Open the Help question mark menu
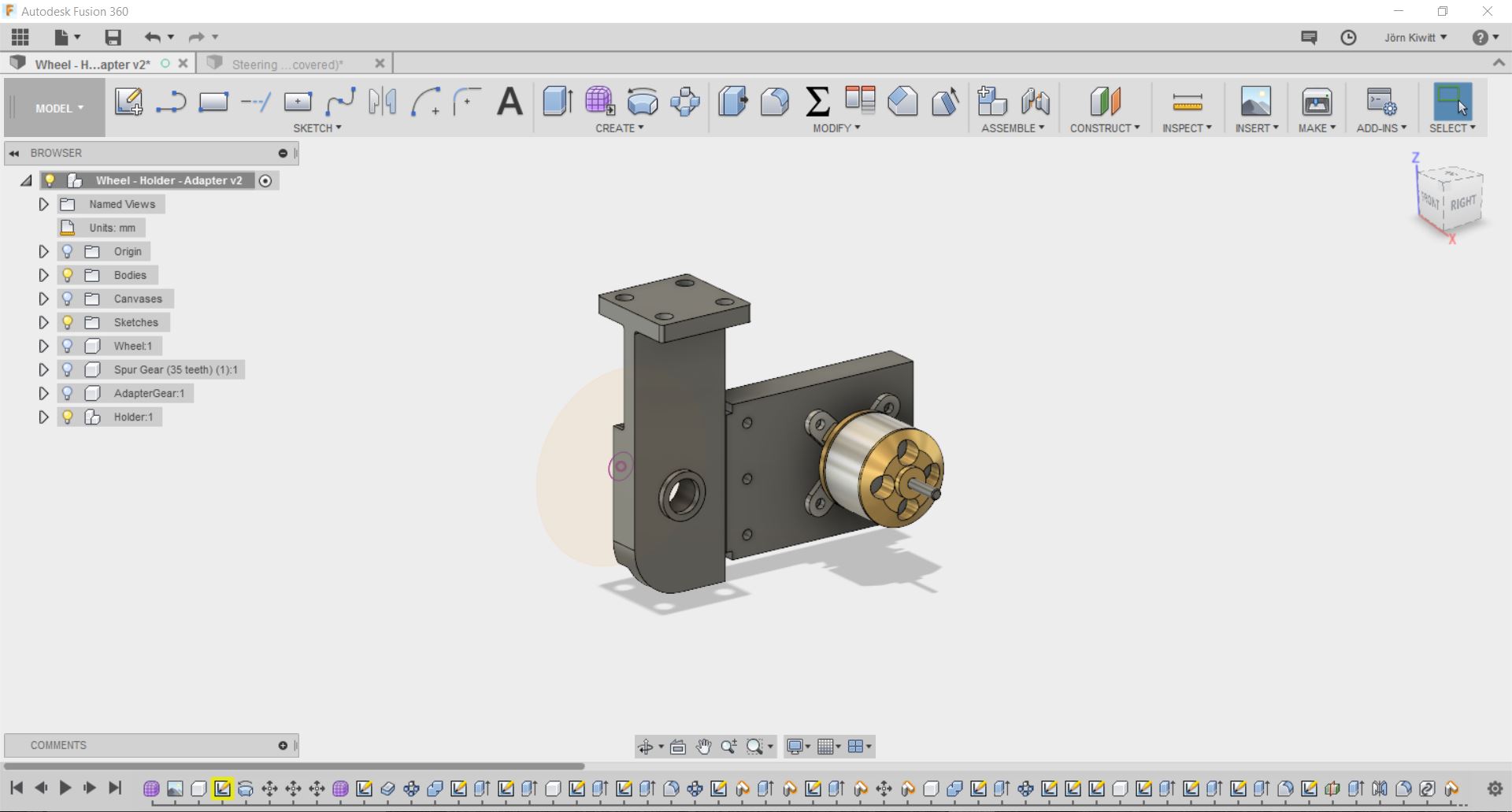 pyautogui.click(x=1485, y=37)
